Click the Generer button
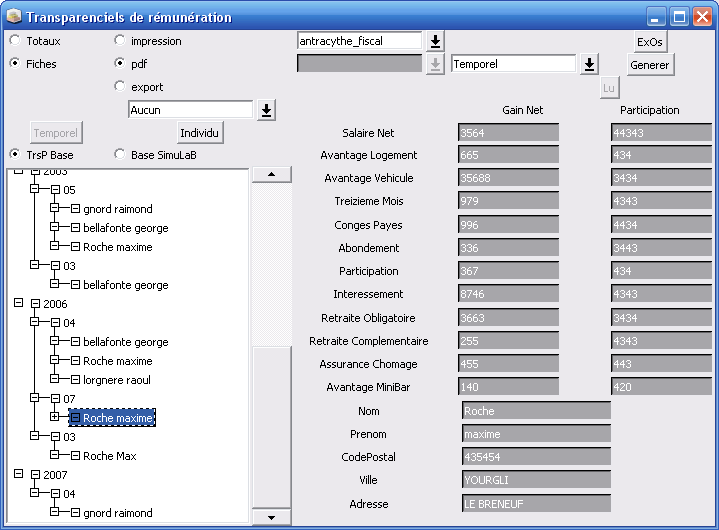 click(650, 64)
